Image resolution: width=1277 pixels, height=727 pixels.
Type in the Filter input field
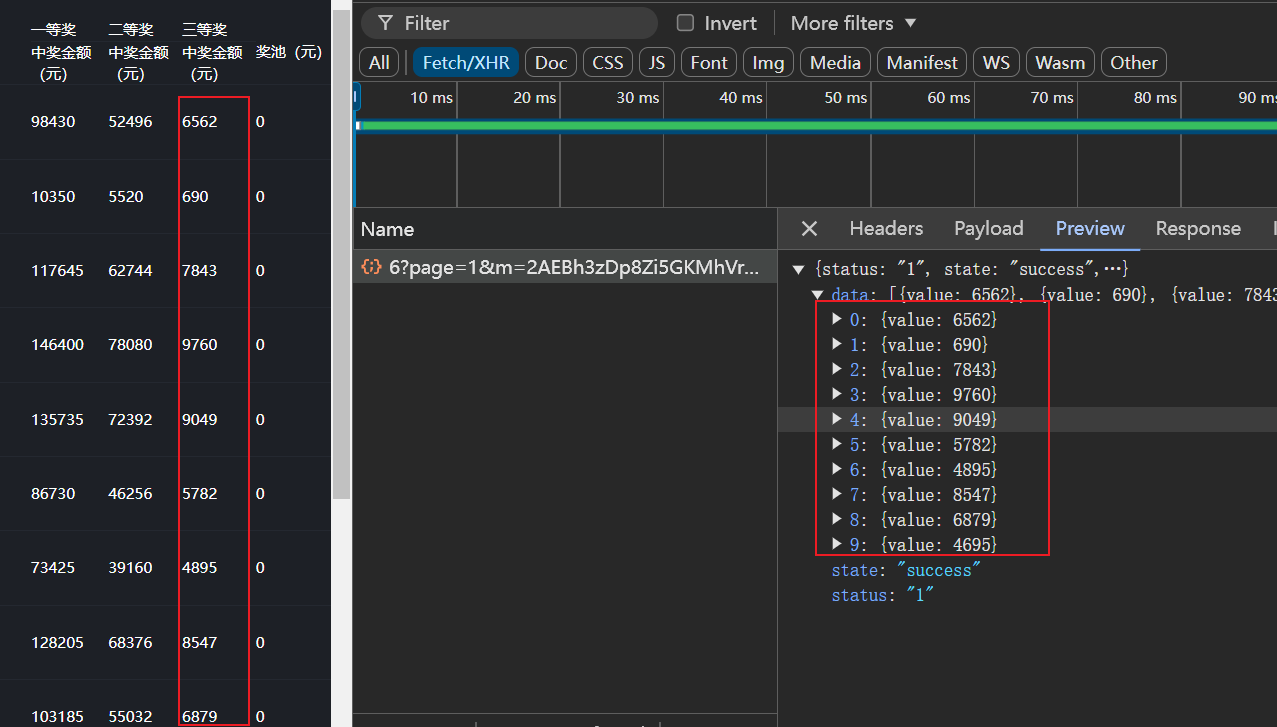[510, 23]
